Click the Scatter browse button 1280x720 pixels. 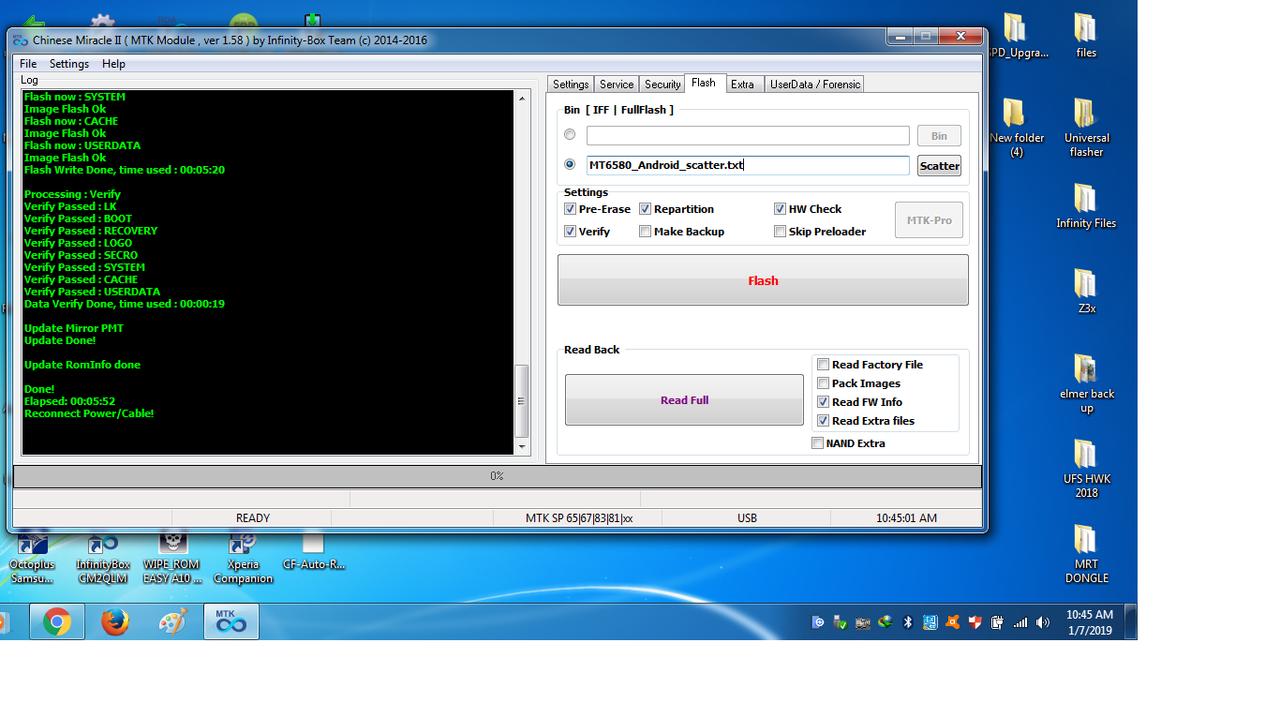(x=939, y=165)
